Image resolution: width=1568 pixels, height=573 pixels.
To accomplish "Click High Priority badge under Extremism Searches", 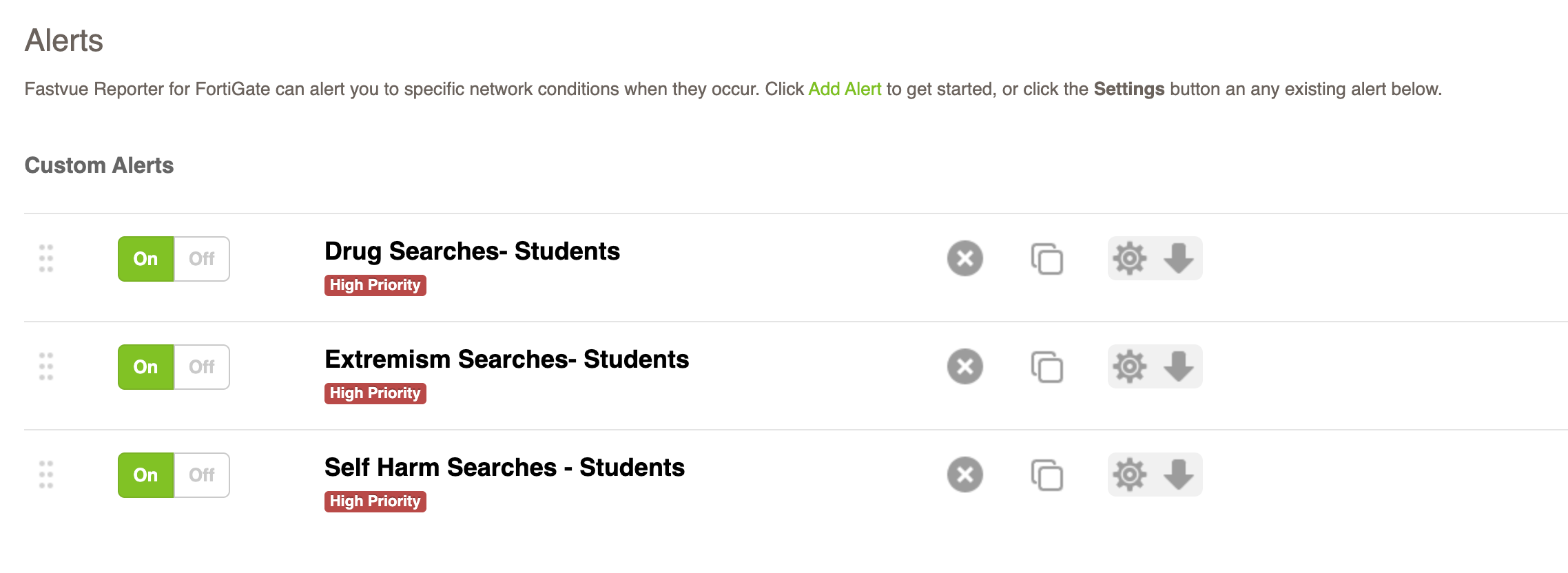I will 375,393.
